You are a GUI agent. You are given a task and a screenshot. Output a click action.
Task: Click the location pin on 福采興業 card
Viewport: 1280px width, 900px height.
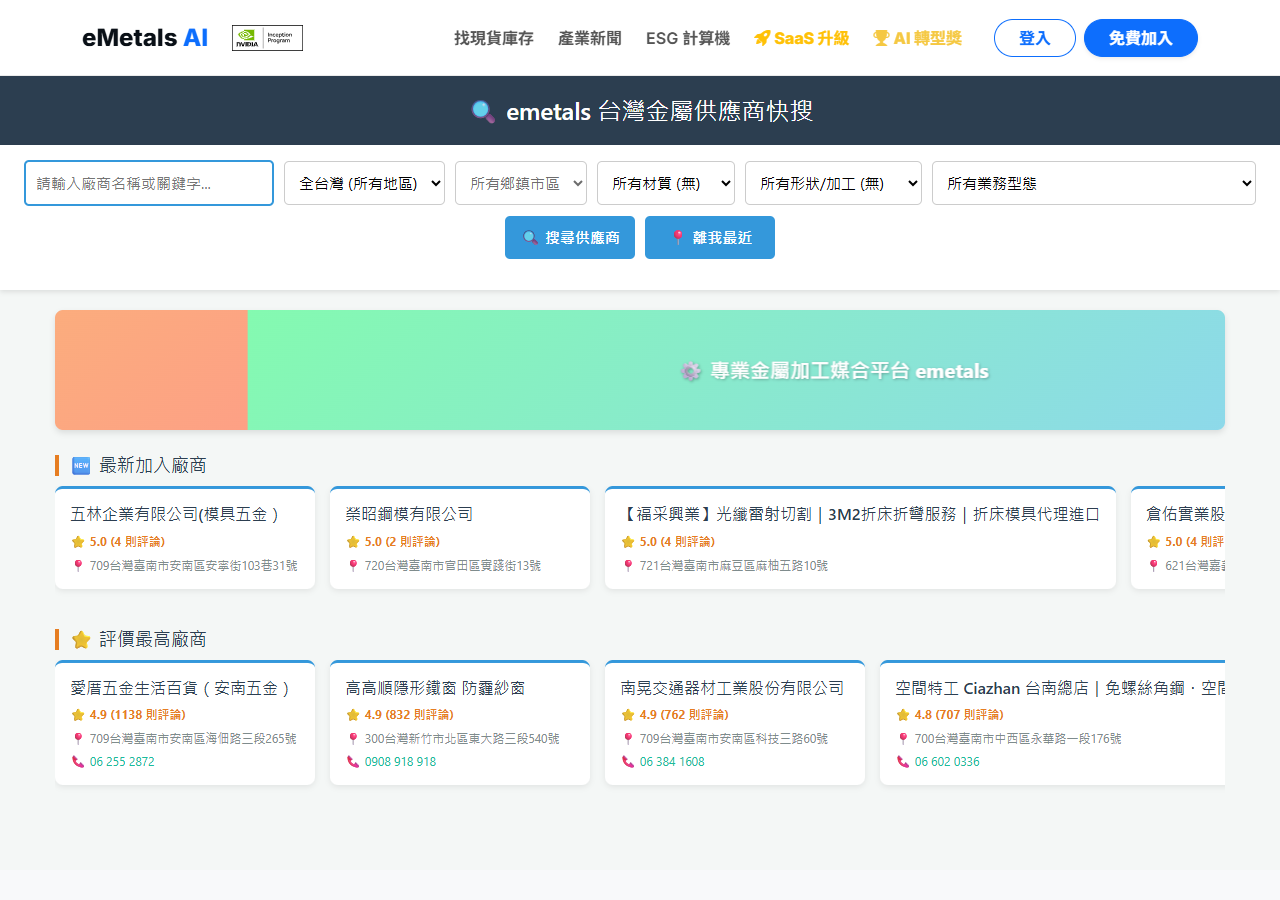coord(627,566)
